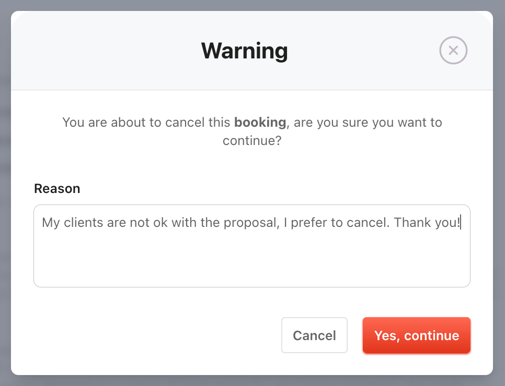The image size is (505, 386).
Task: Close the Warning dialog with the X icon
Action: coord(453,50)
